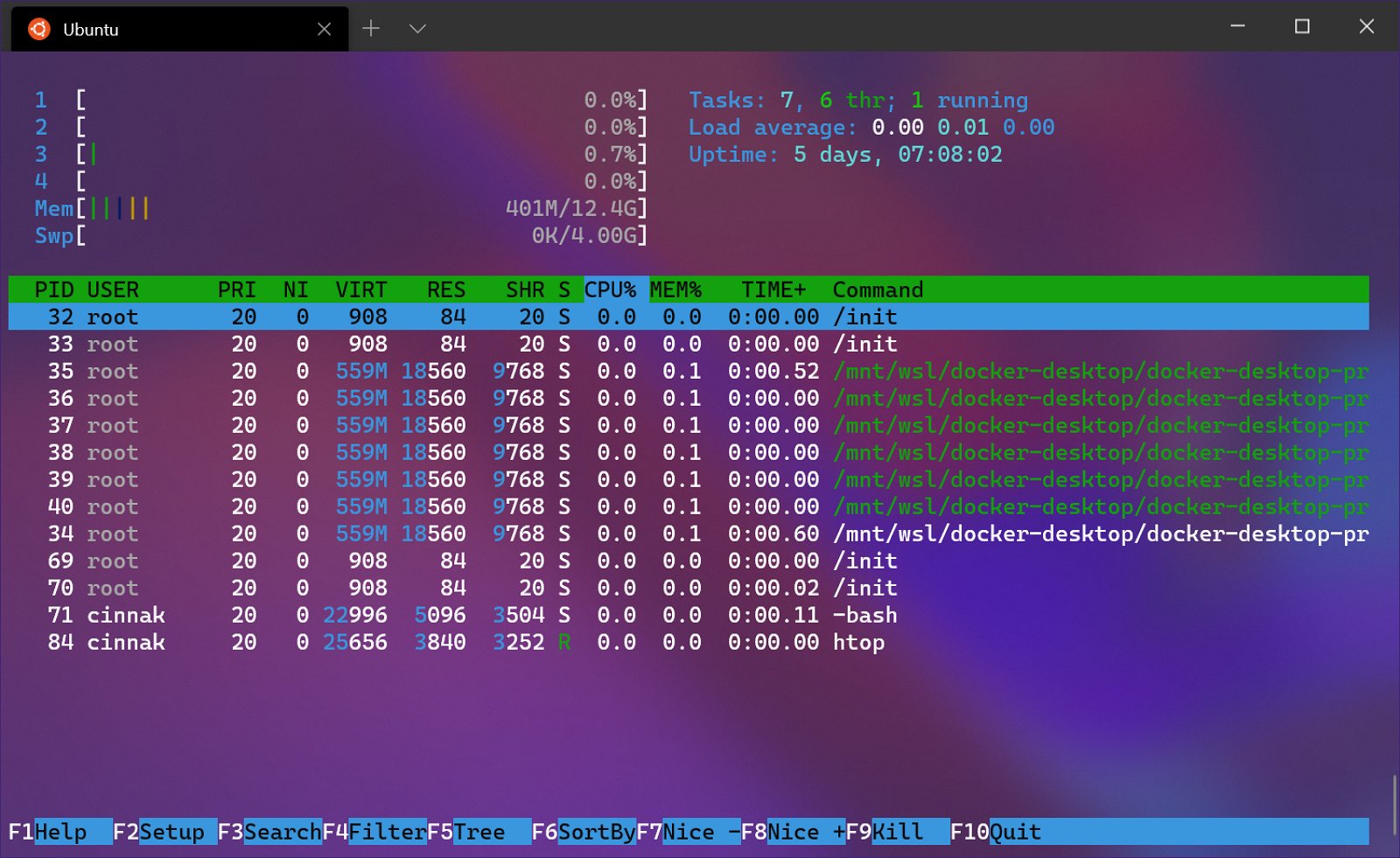The image size is (1400, 858).
Task: Increase priority using F8Nice +
Action: 792,832
